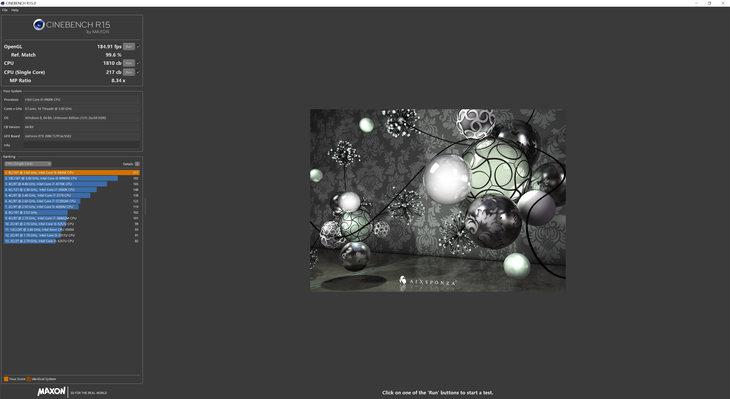Expand the ranking Details arrow
730x399 pixels.
pyautogui.click(x=137, y=164)
